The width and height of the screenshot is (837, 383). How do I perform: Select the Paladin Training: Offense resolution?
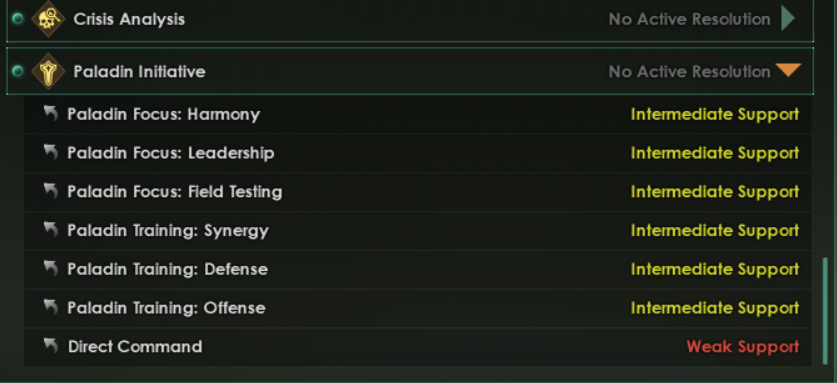click(x=417, y=308)
